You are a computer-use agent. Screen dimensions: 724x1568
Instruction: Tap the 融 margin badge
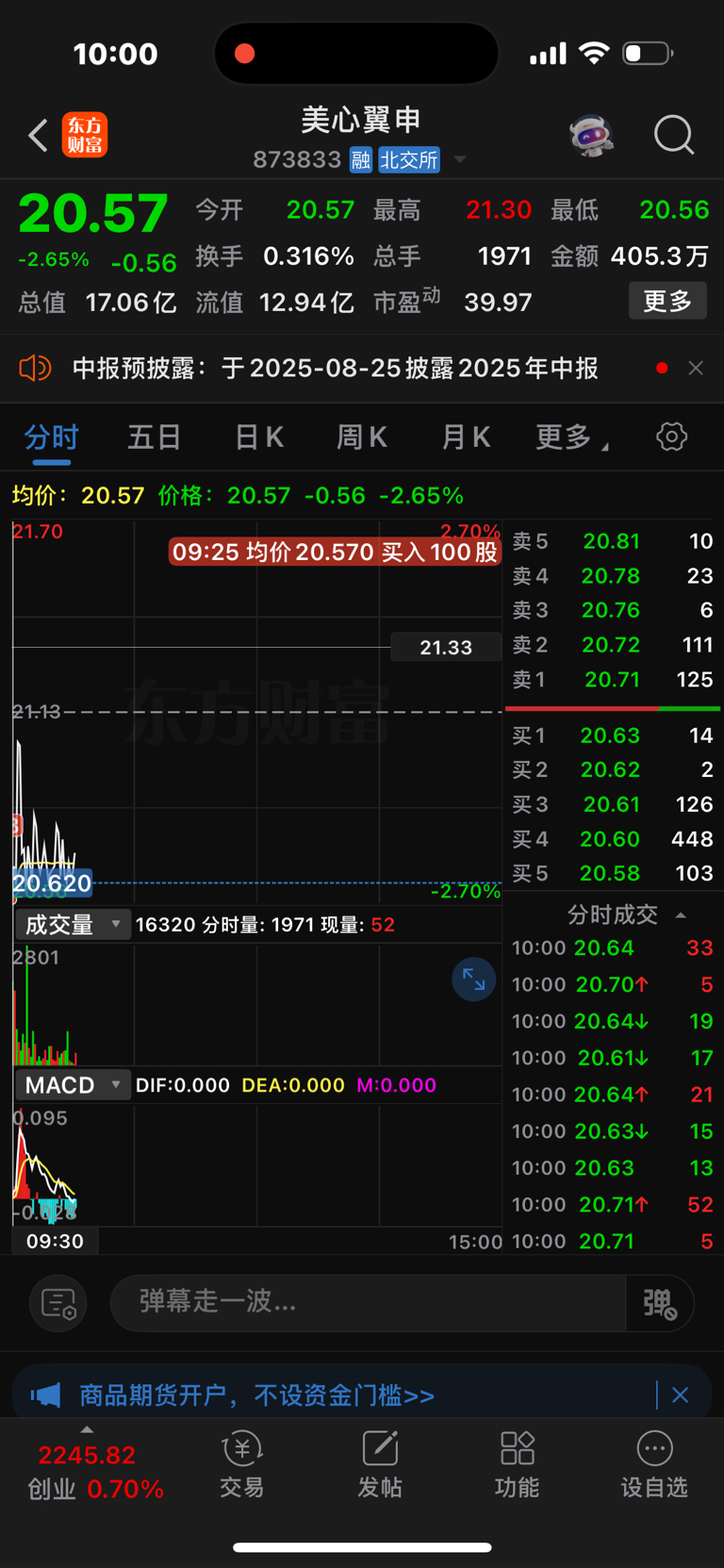pos(360,159)
